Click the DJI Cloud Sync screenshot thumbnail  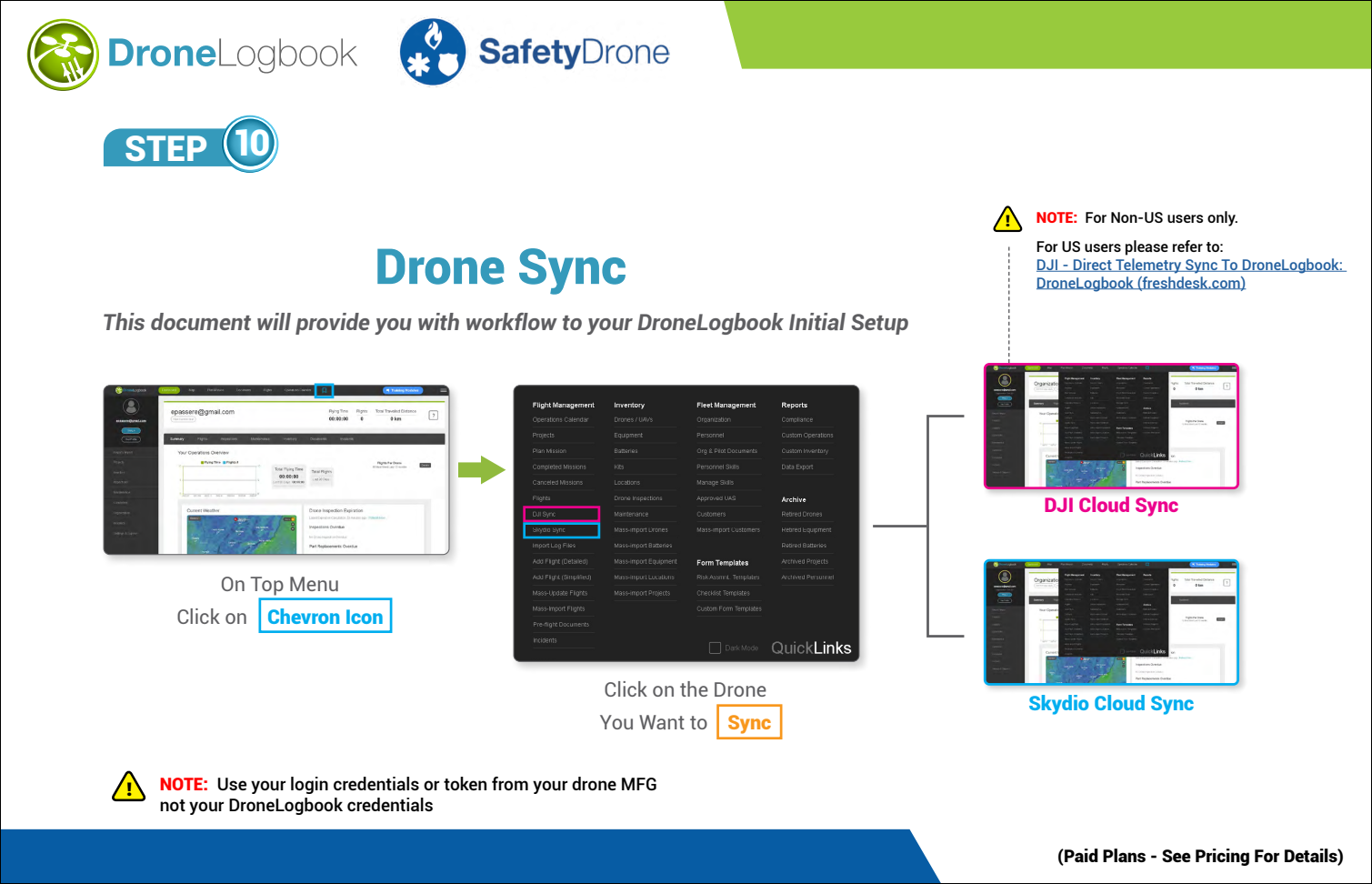(x=1111, y=427)
